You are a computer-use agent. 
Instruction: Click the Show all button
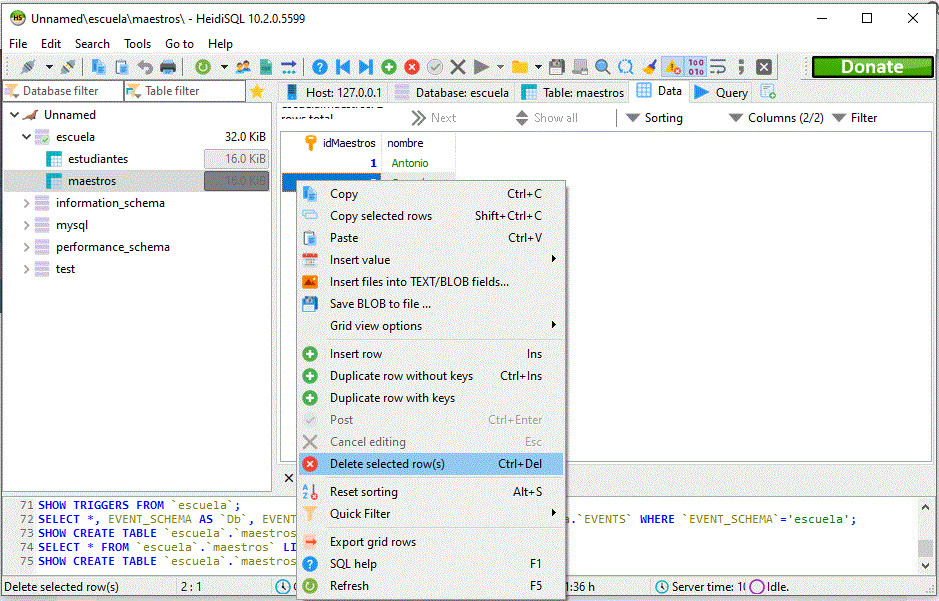point(546,118)
